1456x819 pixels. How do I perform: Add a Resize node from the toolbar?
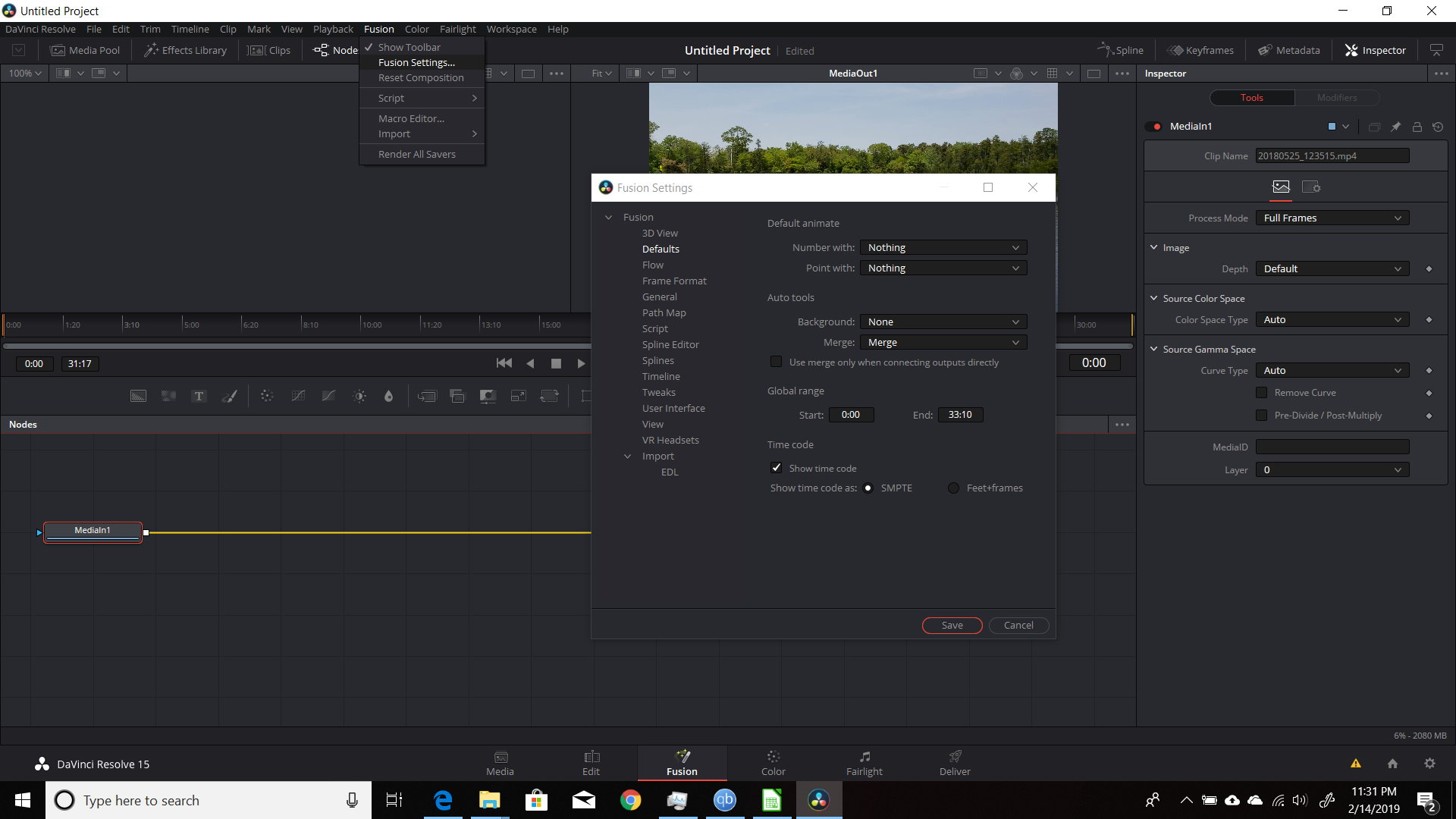tap(518, 396)
